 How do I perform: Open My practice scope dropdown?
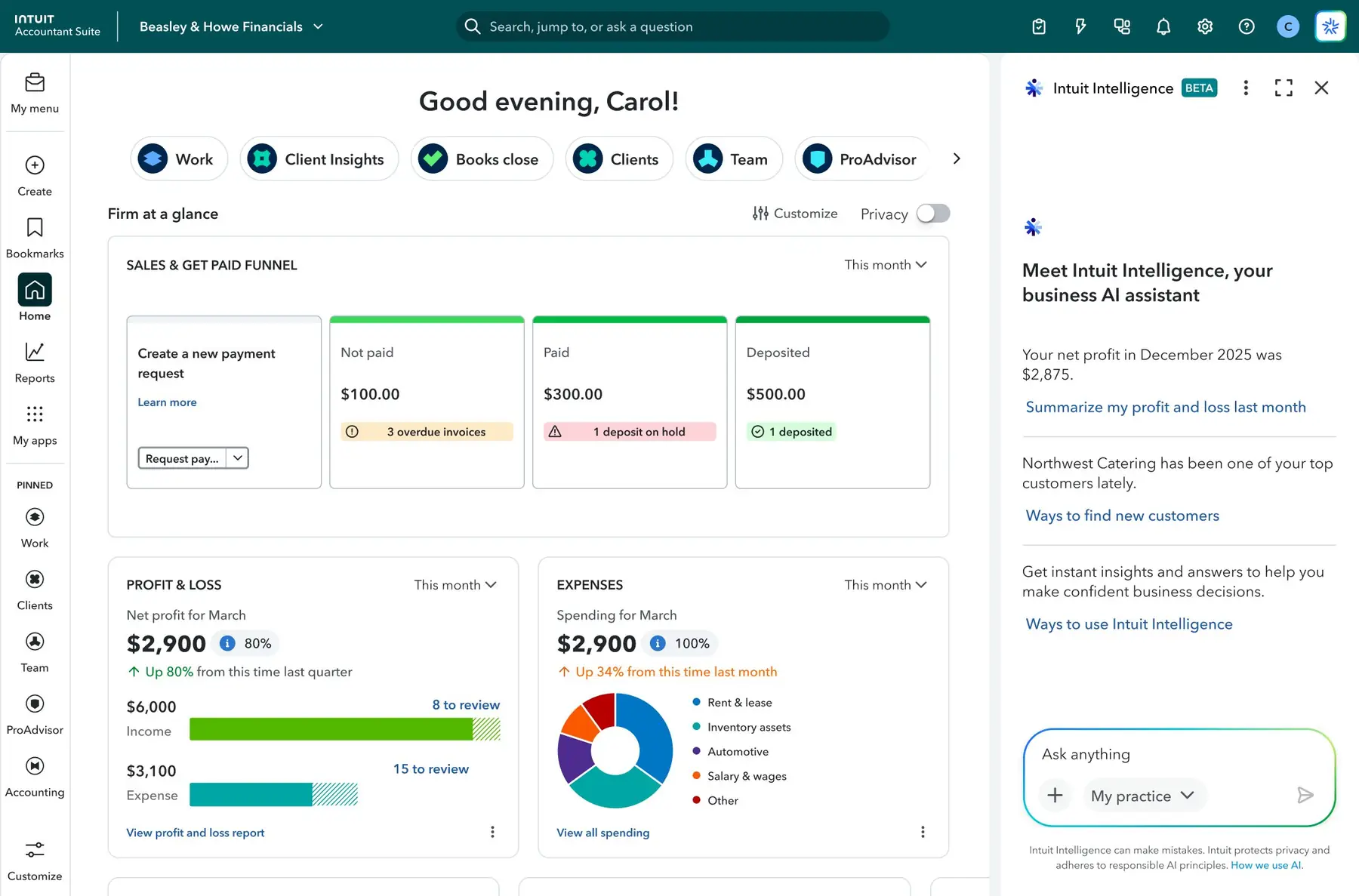point(1143,796)
